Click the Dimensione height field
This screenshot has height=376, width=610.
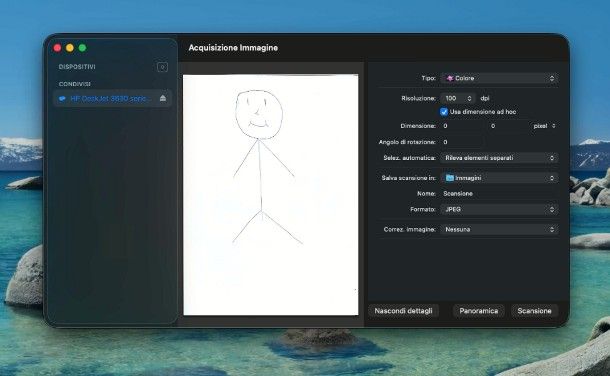(508, 126)
